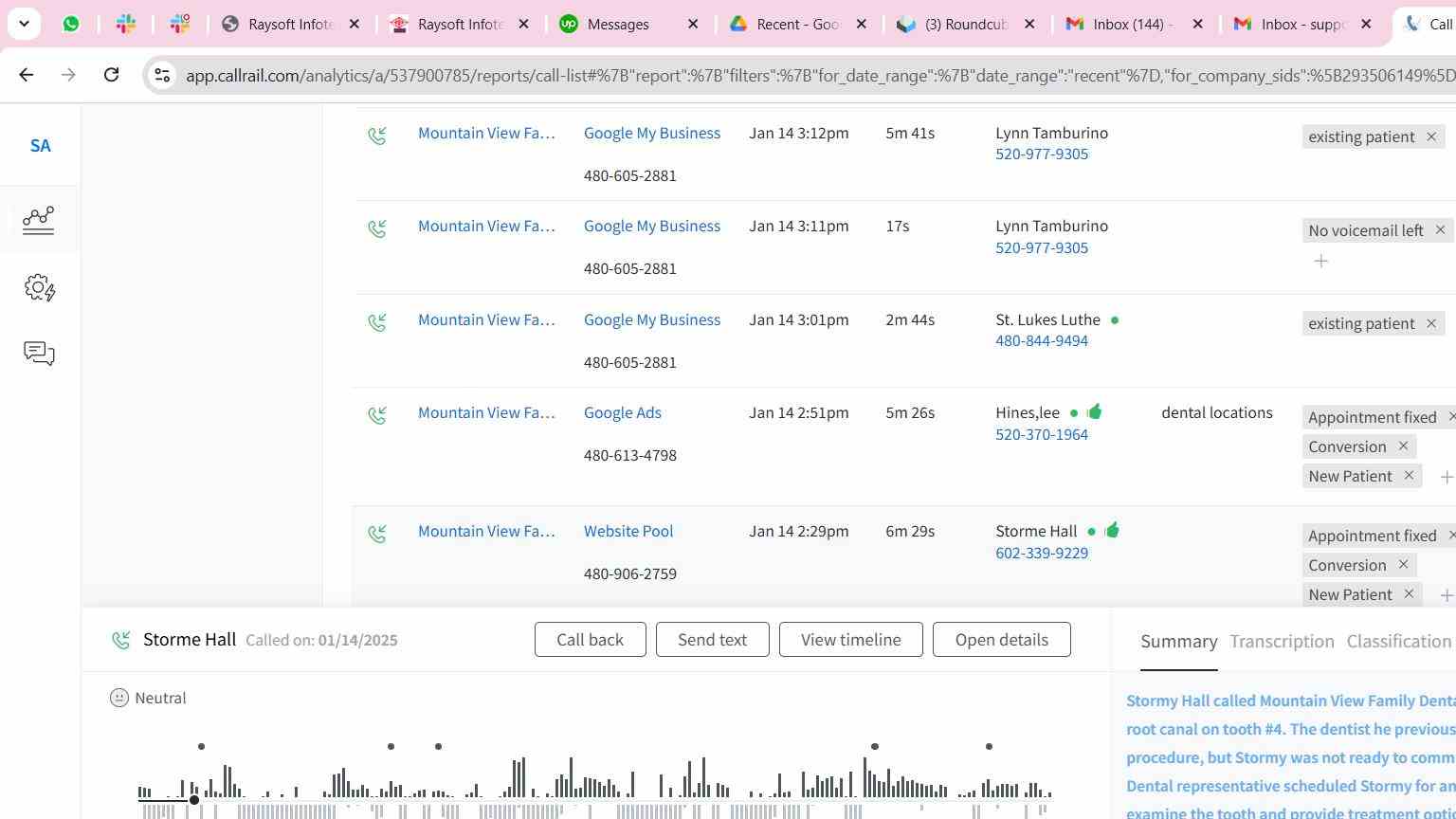Click inbound call icon for 2:29pm call
Screen dimensions: 1456x819
click(x=377, y=535)
